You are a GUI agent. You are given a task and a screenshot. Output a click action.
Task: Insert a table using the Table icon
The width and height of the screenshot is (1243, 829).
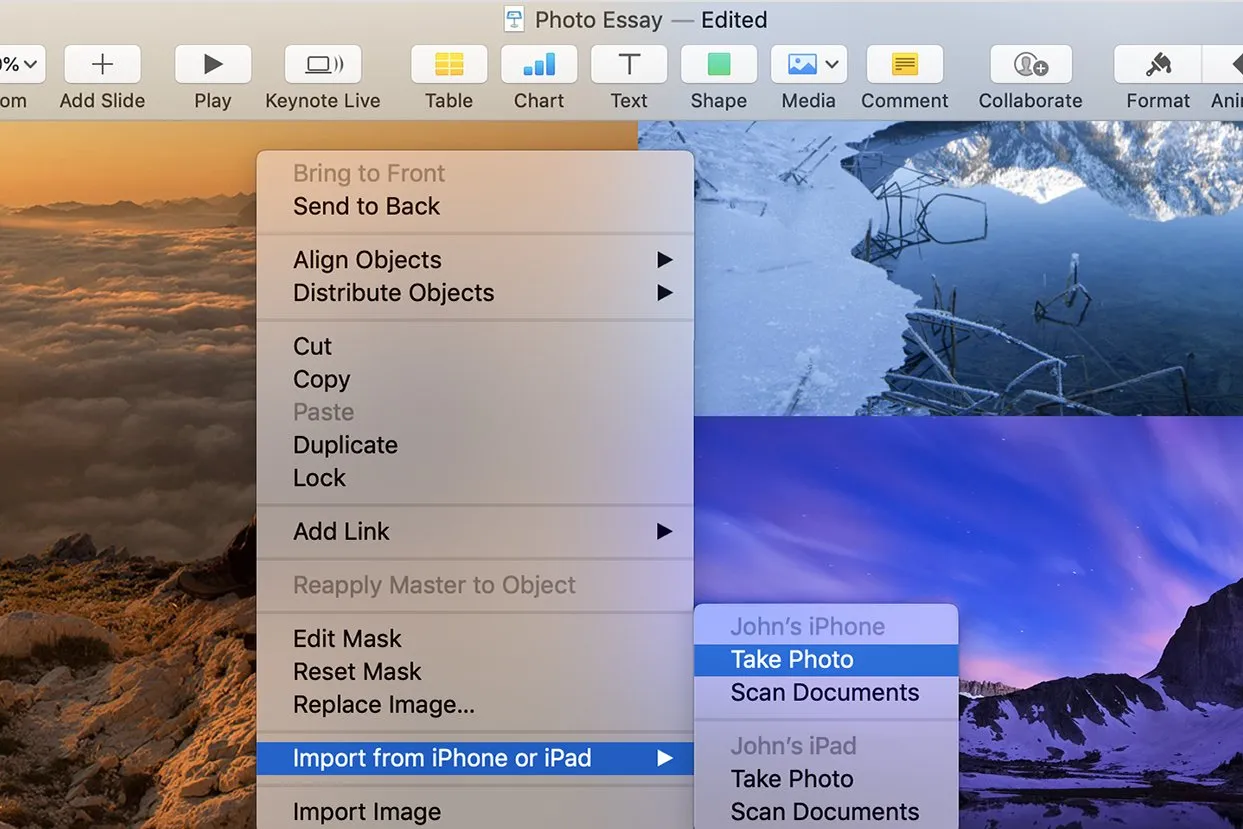click(449, 65)
